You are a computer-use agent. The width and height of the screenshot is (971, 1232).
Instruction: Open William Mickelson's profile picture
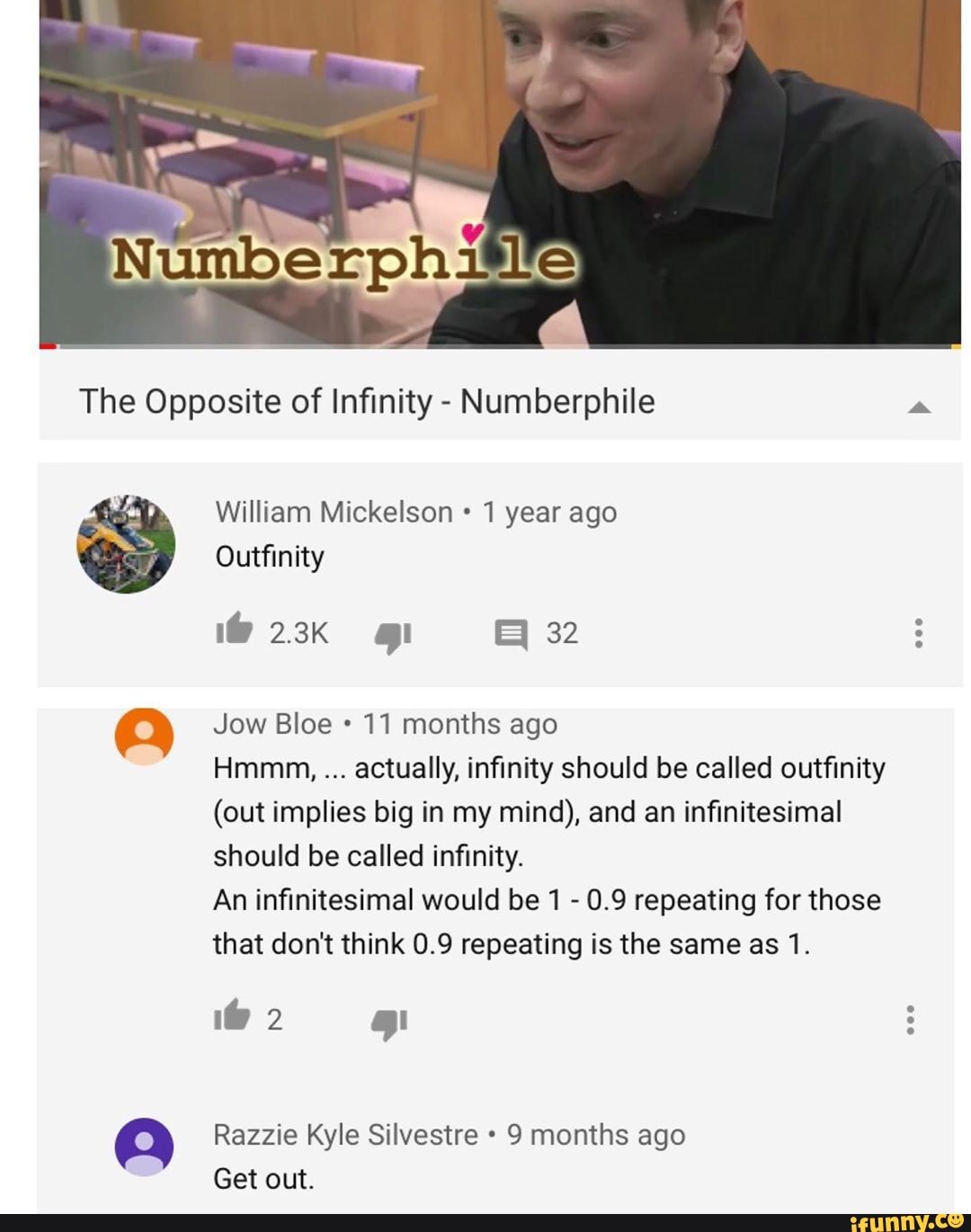(126, 544)
